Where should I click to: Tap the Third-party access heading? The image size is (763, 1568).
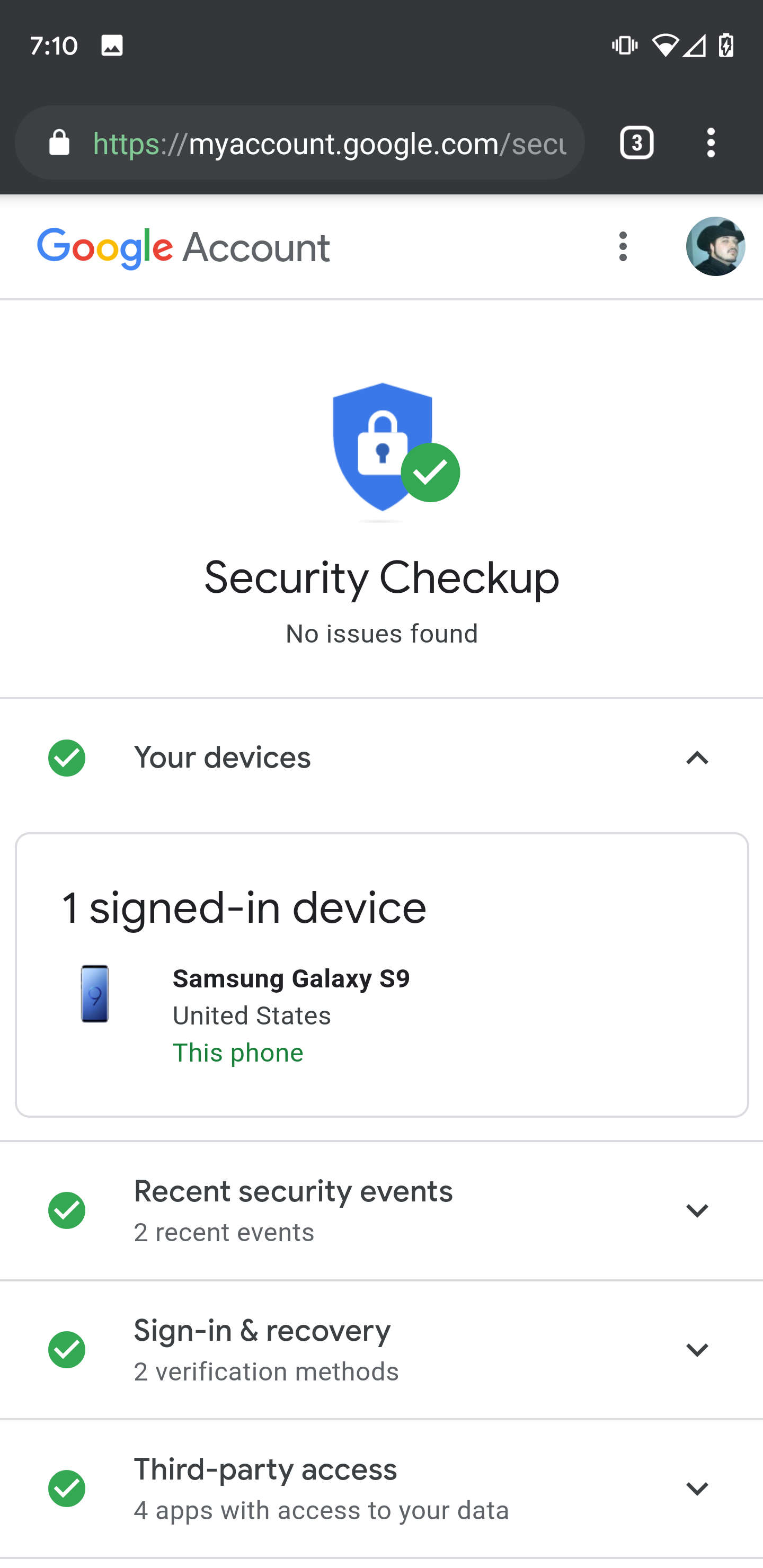point(265,1469)
